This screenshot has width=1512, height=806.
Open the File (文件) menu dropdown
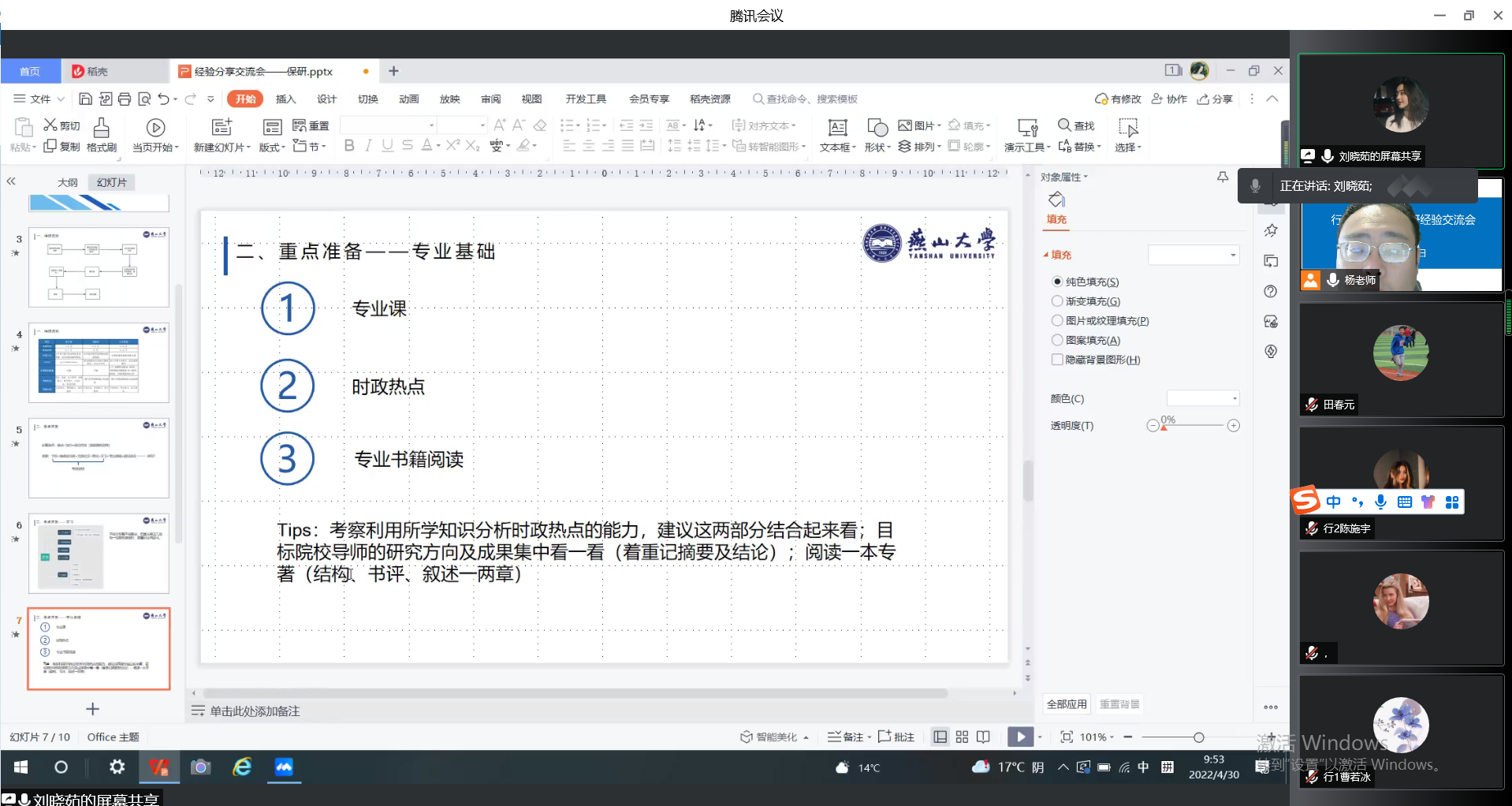[x=39, y=99]
